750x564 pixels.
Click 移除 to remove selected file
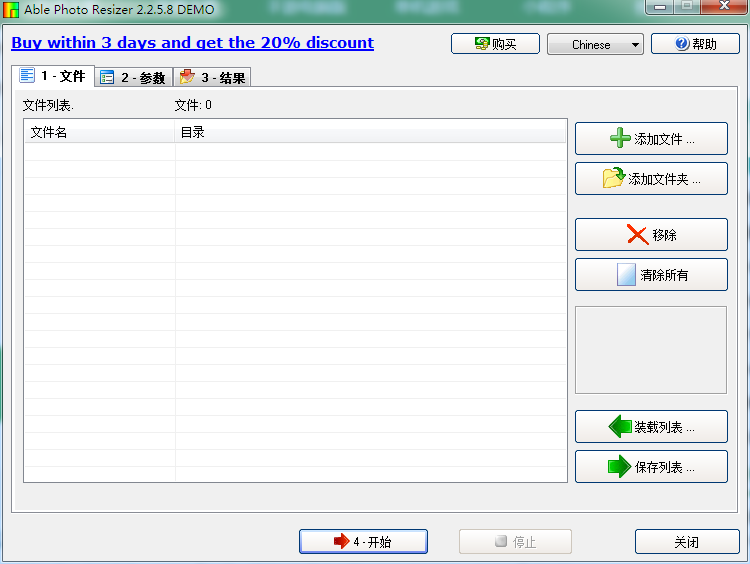coord(651,234)
